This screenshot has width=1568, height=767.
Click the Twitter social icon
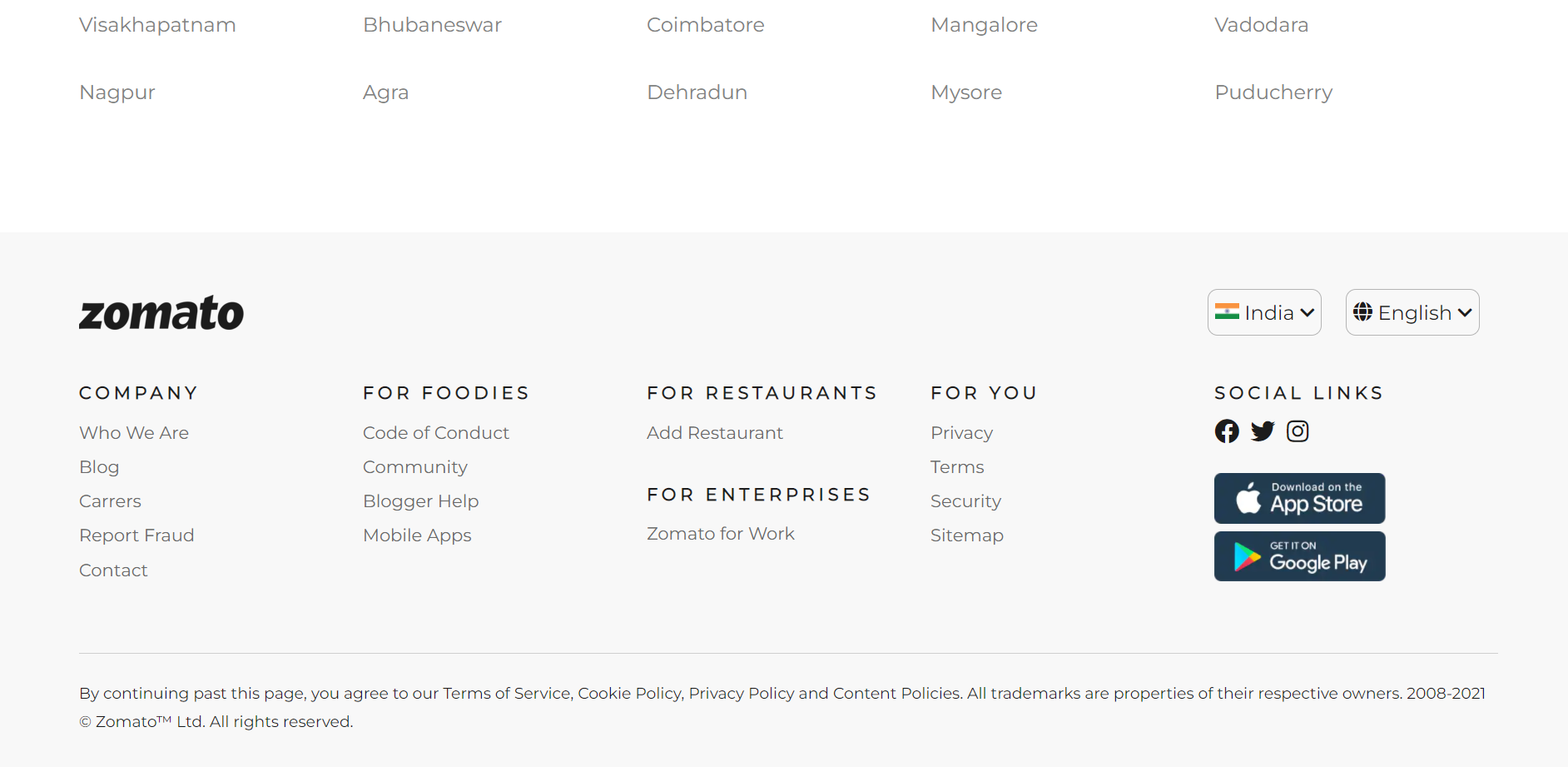(x=1263, y=431)
